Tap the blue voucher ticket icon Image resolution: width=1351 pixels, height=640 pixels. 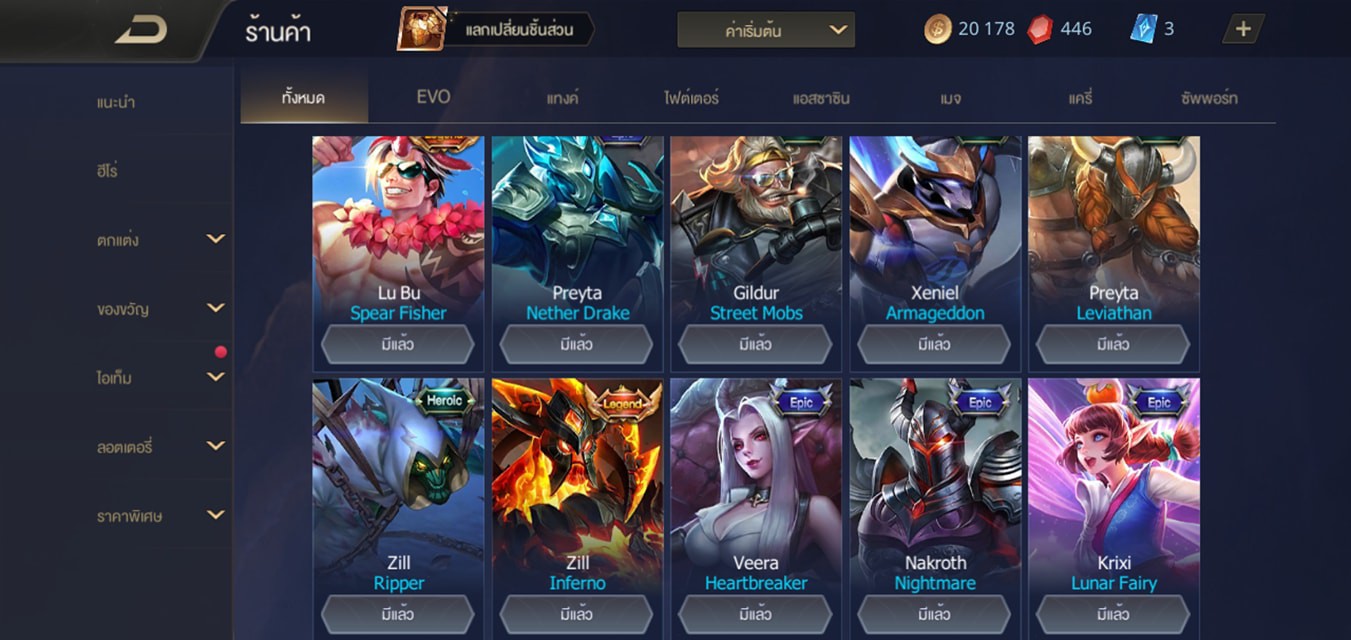tap(1143, 29)
